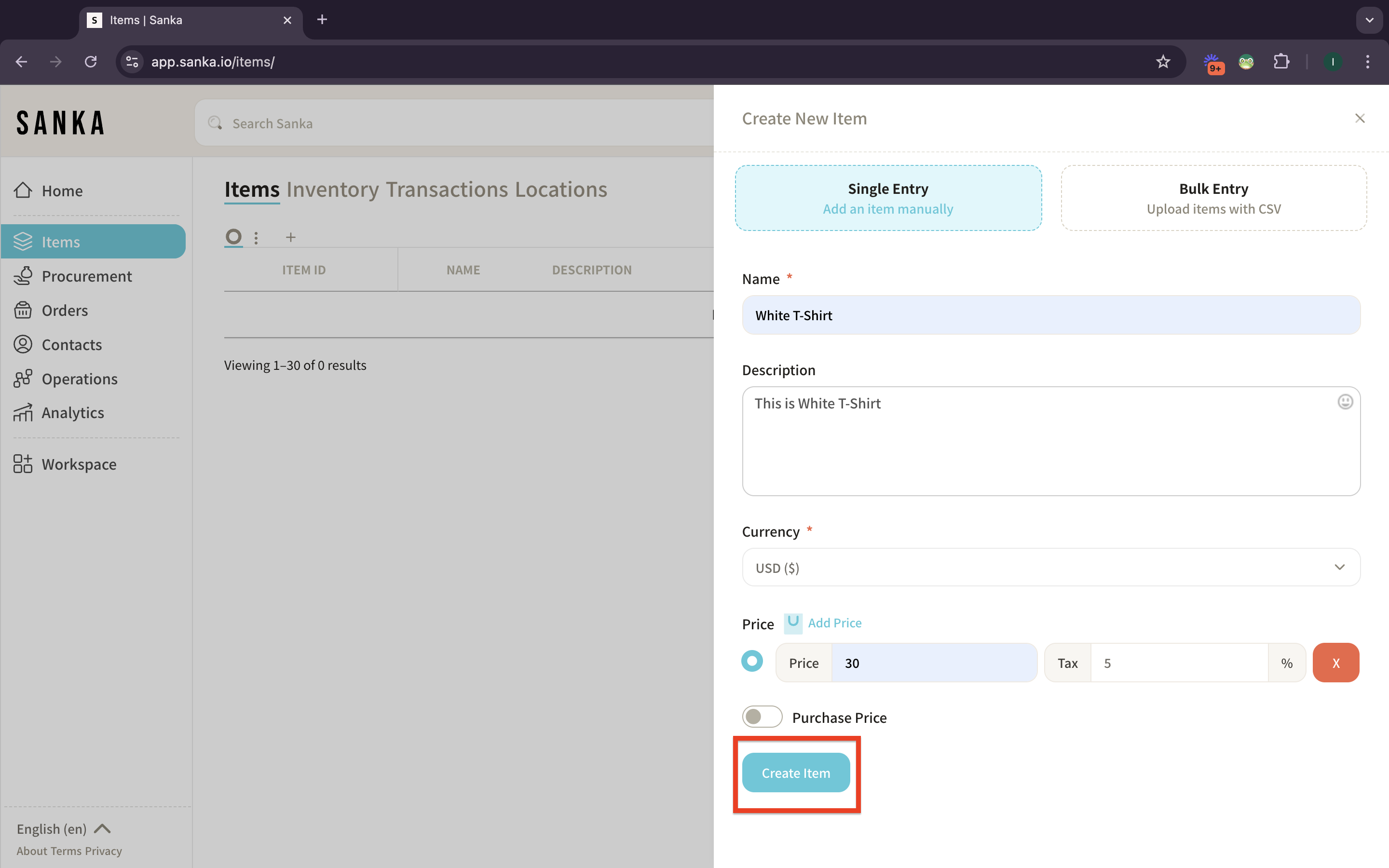Bookmark page with the star icon
Image resolution: width=1389 pixels, height=868 pixels.
(x=1163, y=61)
